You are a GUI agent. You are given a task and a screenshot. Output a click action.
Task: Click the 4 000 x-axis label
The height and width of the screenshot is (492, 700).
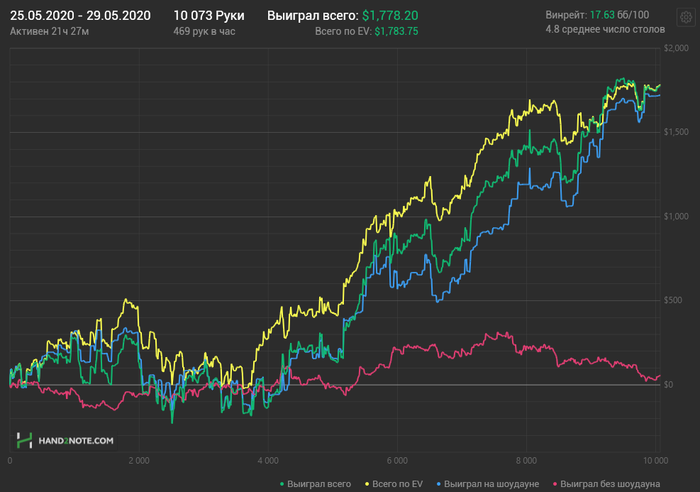coord(268,461)
